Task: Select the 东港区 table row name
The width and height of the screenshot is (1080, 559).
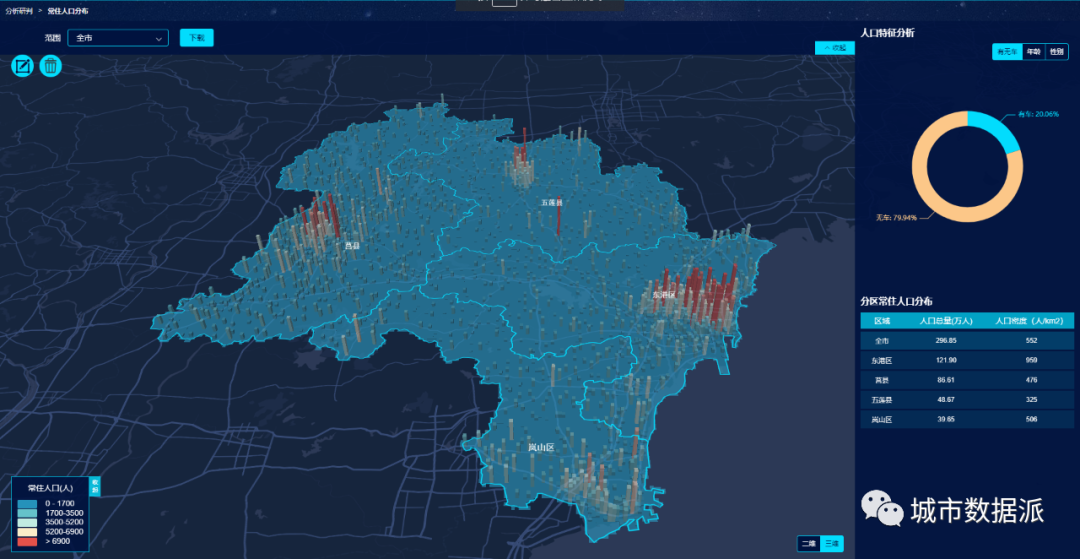Action: pos(882,361)
